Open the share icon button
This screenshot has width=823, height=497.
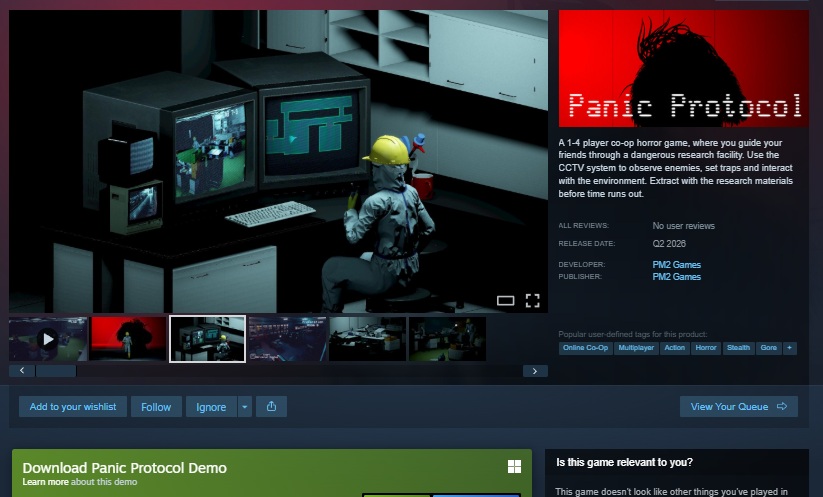click(271, 407)
